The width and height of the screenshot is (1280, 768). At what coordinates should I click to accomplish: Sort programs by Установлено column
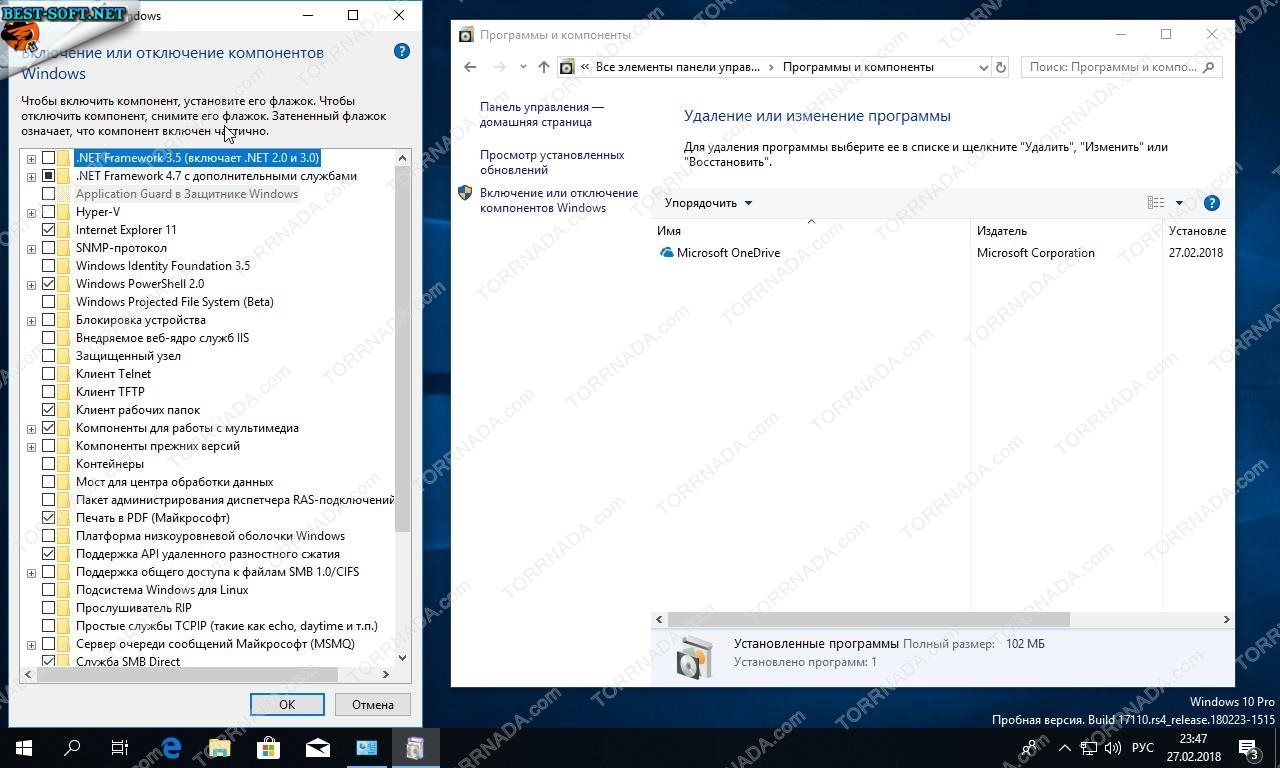[1198, 231]
